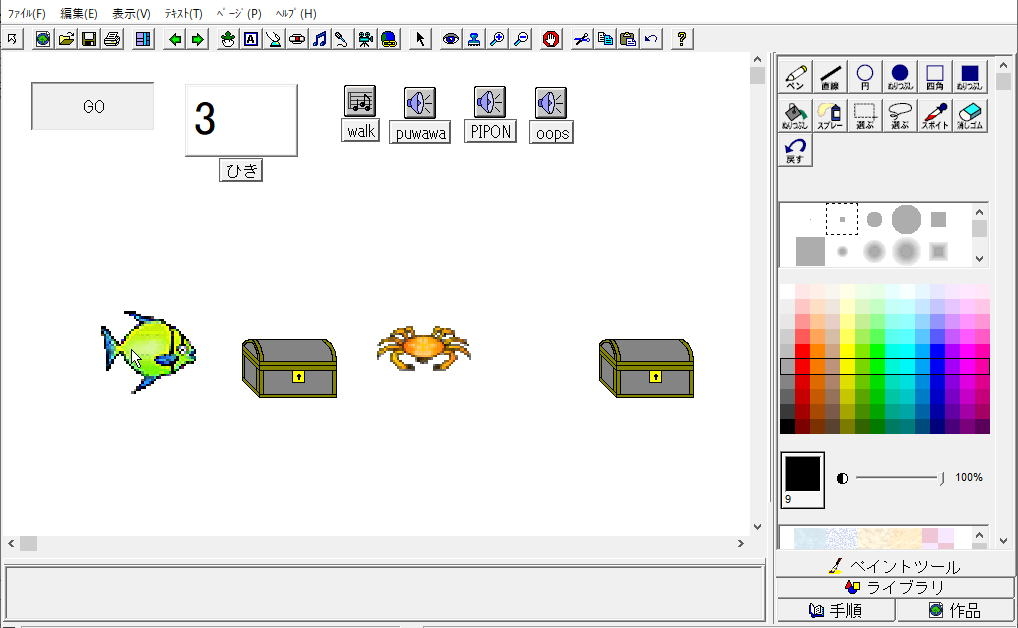Click the movie camera toolbar icon
1018x628 pixels.
366,39
